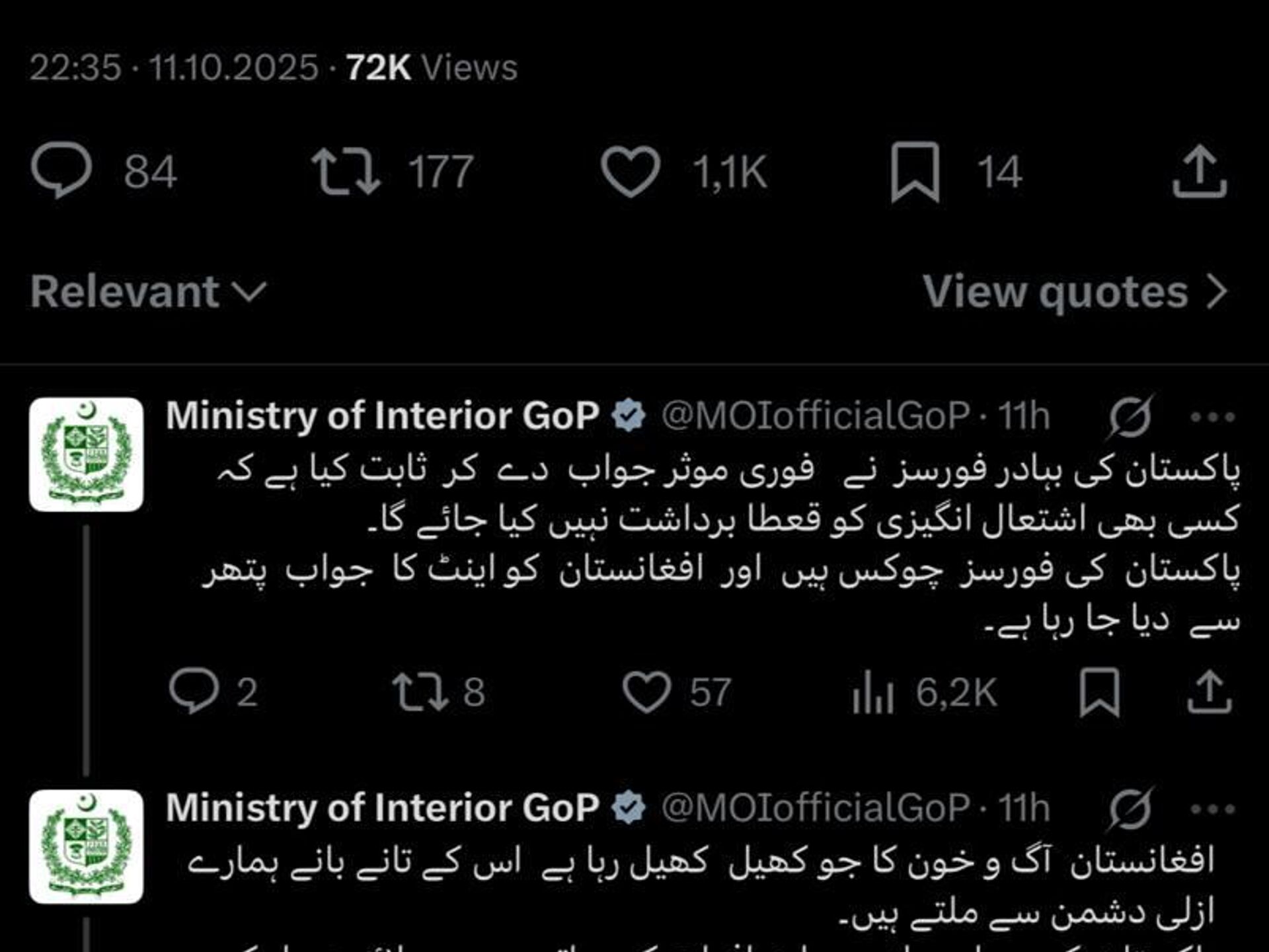Click the reply icon on the main post
The width and height of the screenshot is (1269, 952).
(61, 170)
